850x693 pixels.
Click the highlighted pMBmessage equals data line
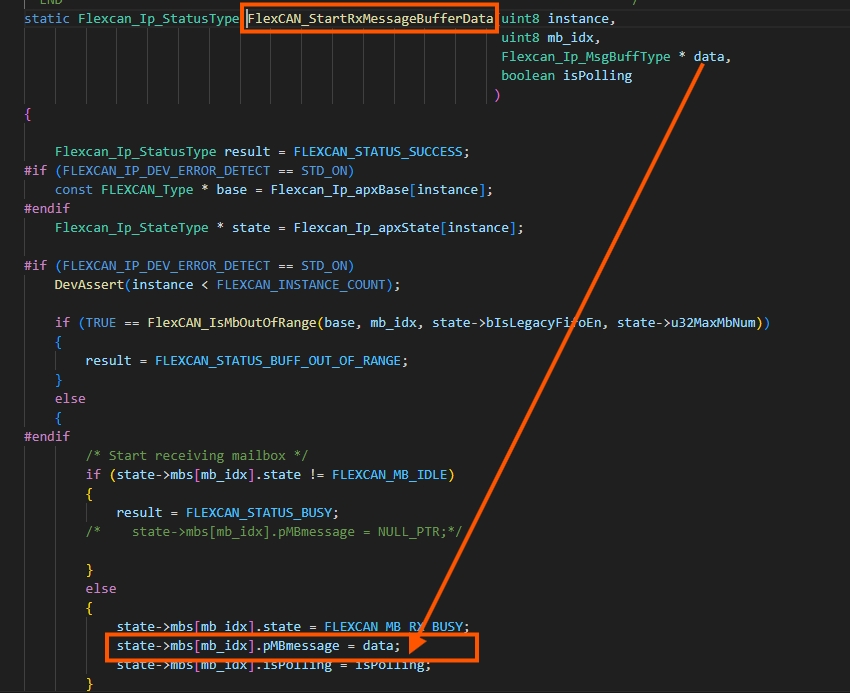point(260,645)
